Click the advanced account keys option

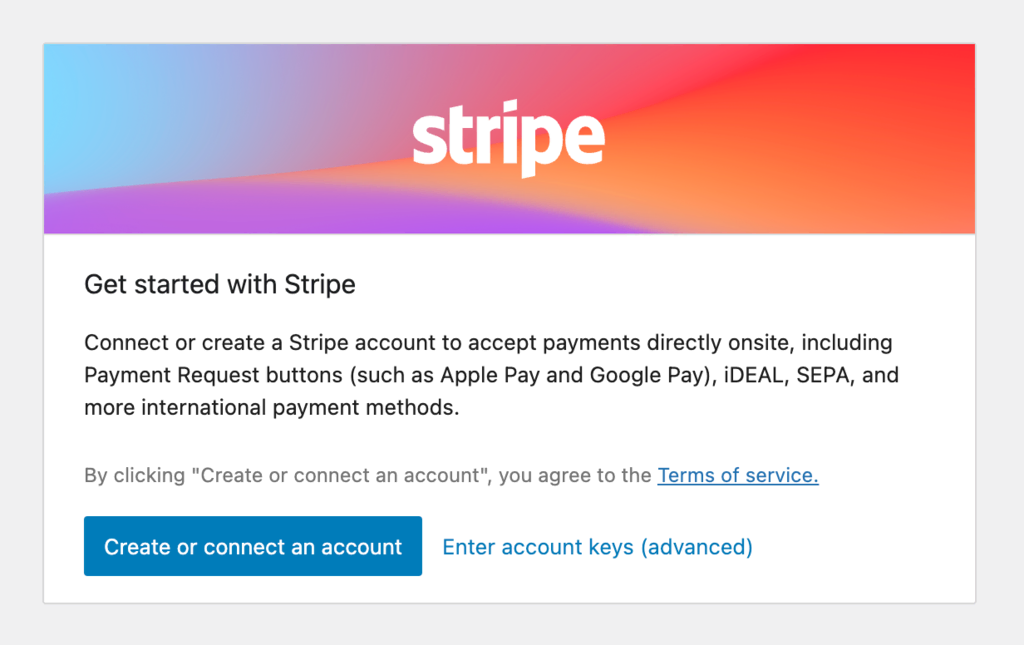[596, 546]
